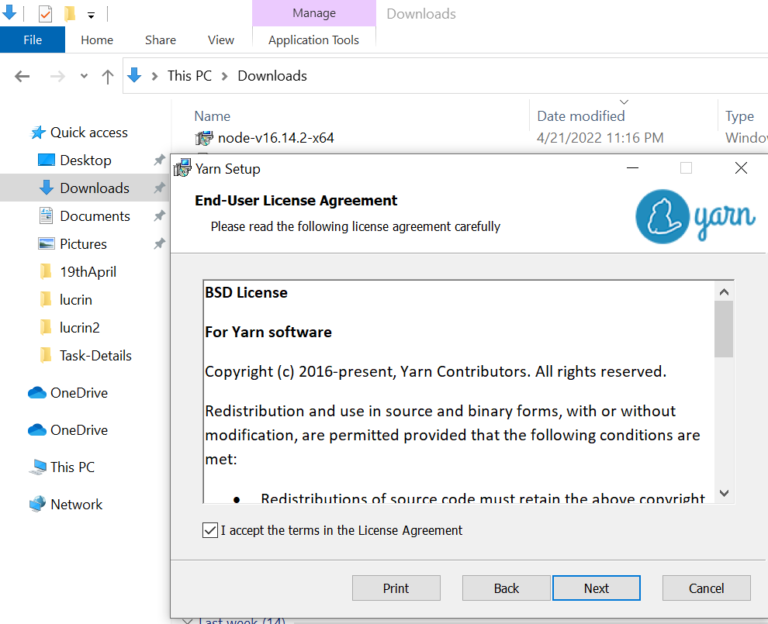Open the 19thApril folder
This screenshot has height=624, width=768.
pos(88,272)
